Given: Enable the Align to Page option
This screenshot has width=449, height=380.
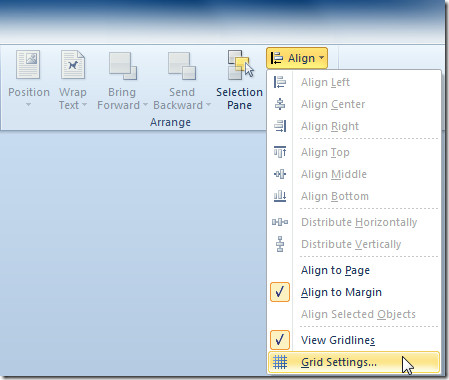Looking at the screenshot, I should click(x=335, y=270).
